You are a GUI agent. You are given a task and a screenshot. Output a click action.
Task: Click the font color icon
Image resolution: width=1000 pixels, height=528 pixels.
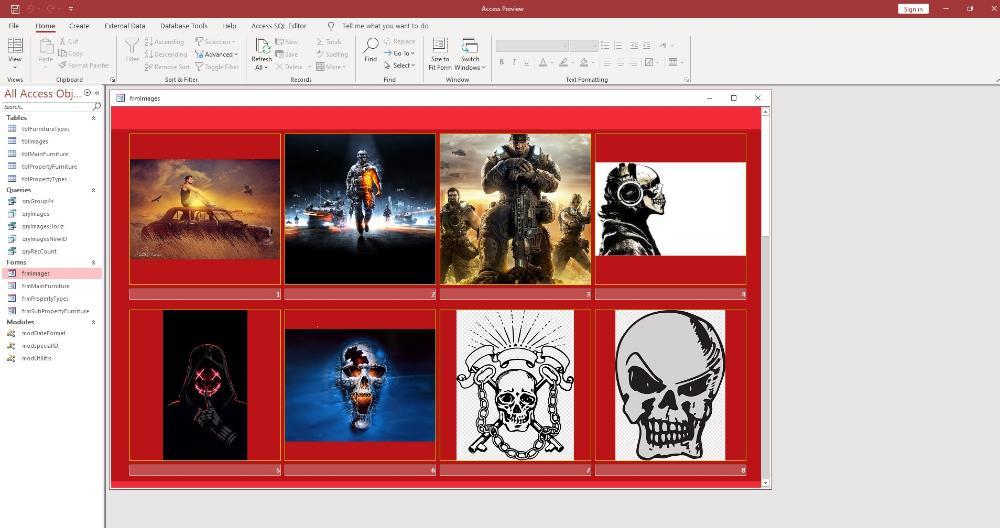[x=543, y=62]
